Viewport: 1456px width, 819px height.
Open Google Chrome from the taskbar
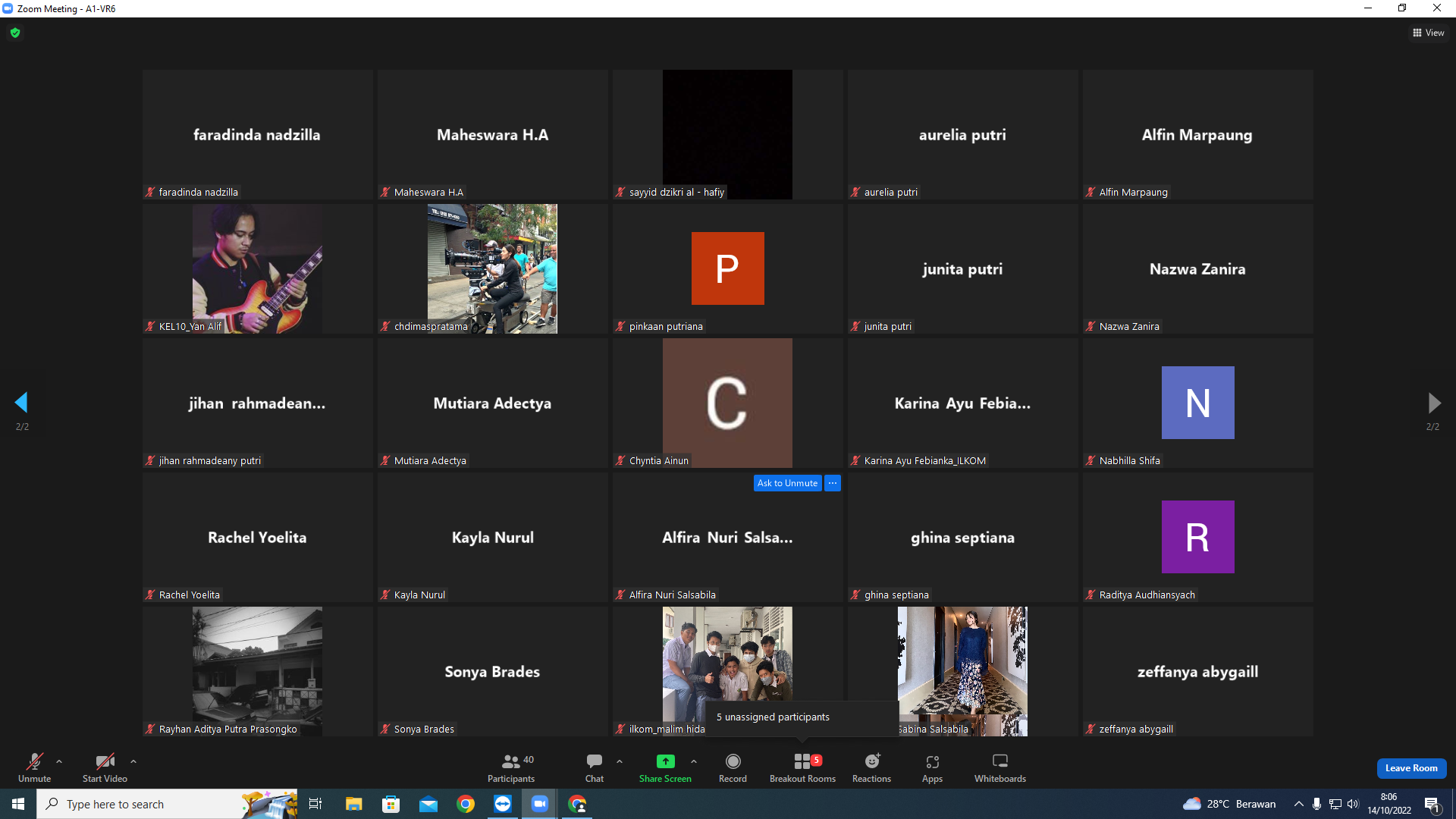[x=466, y=804]
